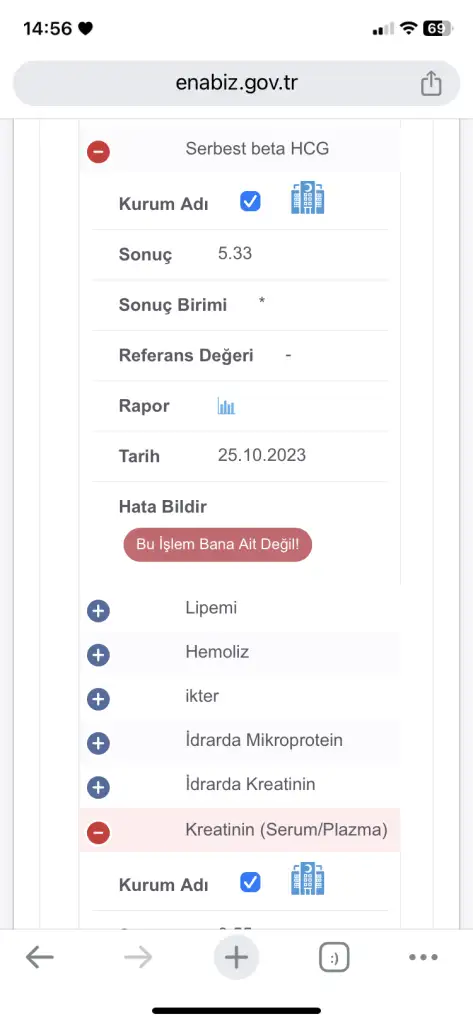Toggle Kurum Adı checkbox under Serbest beta HCG
This screenshot has width=473, height=1024.
click(x=250, y=202)
